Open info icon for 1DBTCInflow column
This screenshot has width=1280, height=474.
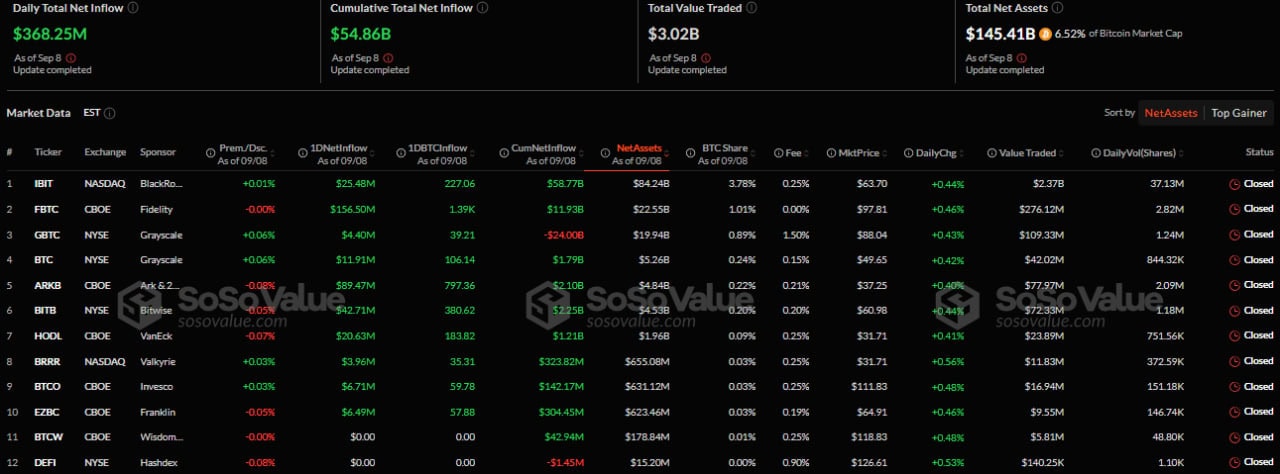(x=401, y=153)
